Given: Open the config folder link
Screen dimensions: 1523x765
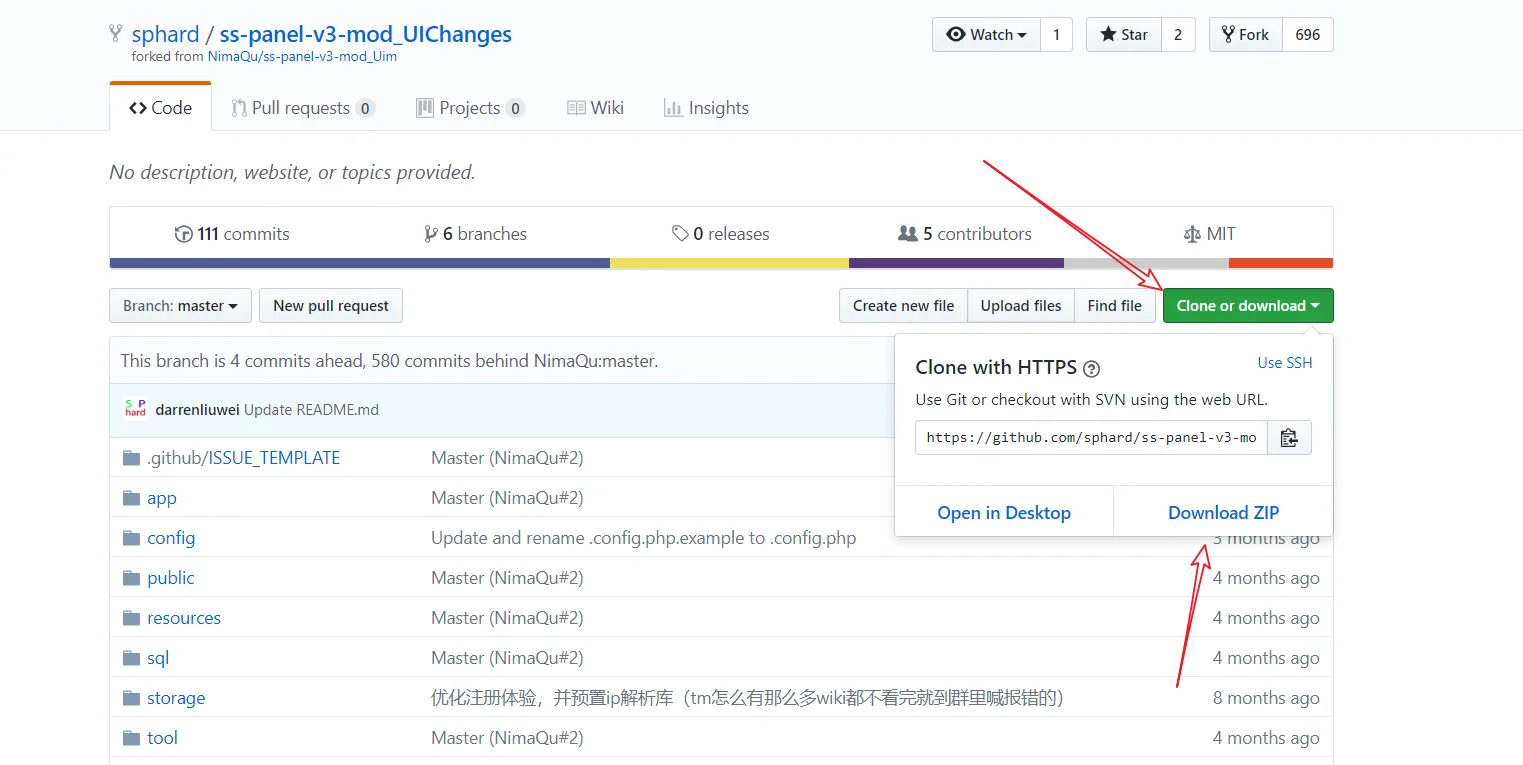Looking at the screenshot, I should click(x=171, y=538).
